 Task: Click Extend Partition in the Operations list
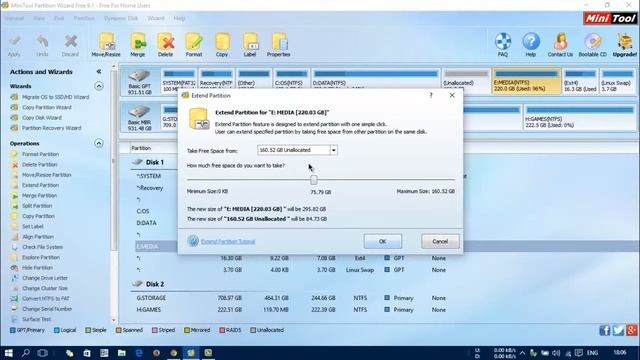[40, 185]
